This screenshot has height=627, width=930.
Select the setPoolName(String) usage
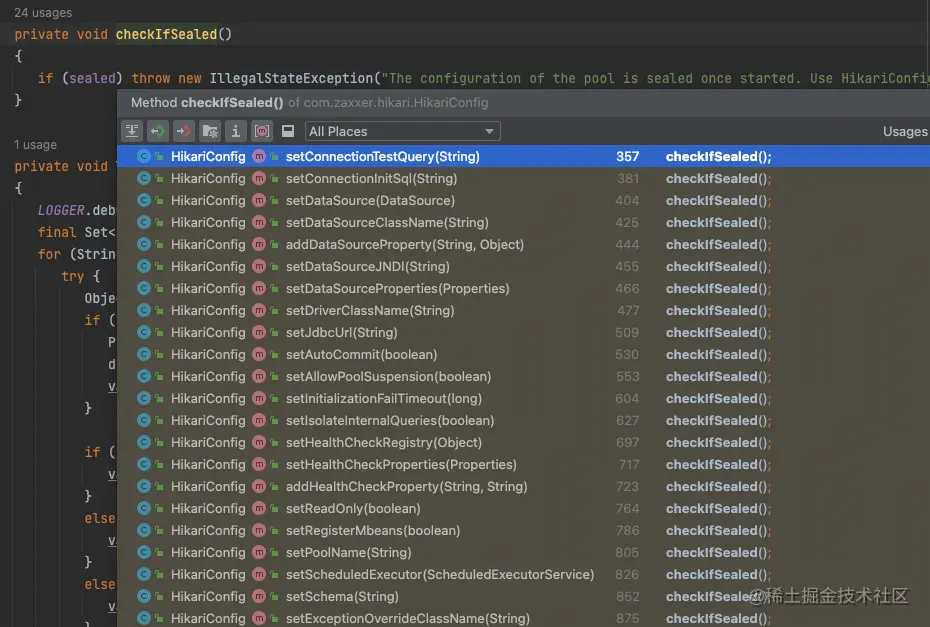tap(523, 552)
